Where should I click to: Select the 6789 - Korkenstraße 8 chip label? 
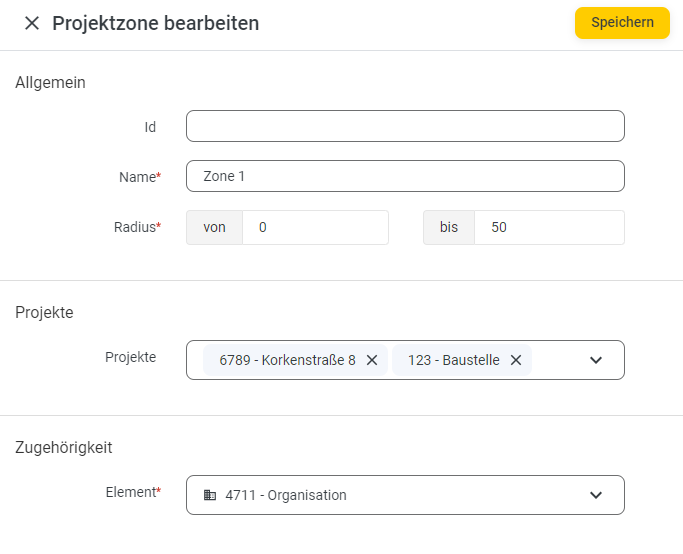tap(287, 360)
